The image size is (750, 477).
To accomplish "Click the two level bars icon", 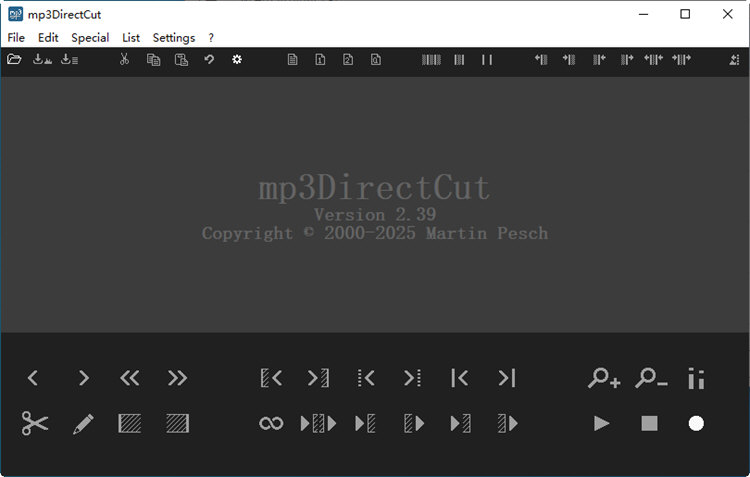I will pos(696,378).
